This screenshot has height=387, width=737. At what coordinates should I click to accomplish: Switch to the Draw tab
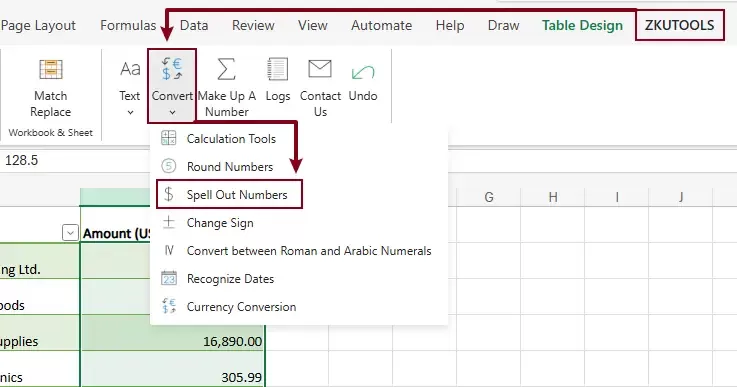click(503, 25)
